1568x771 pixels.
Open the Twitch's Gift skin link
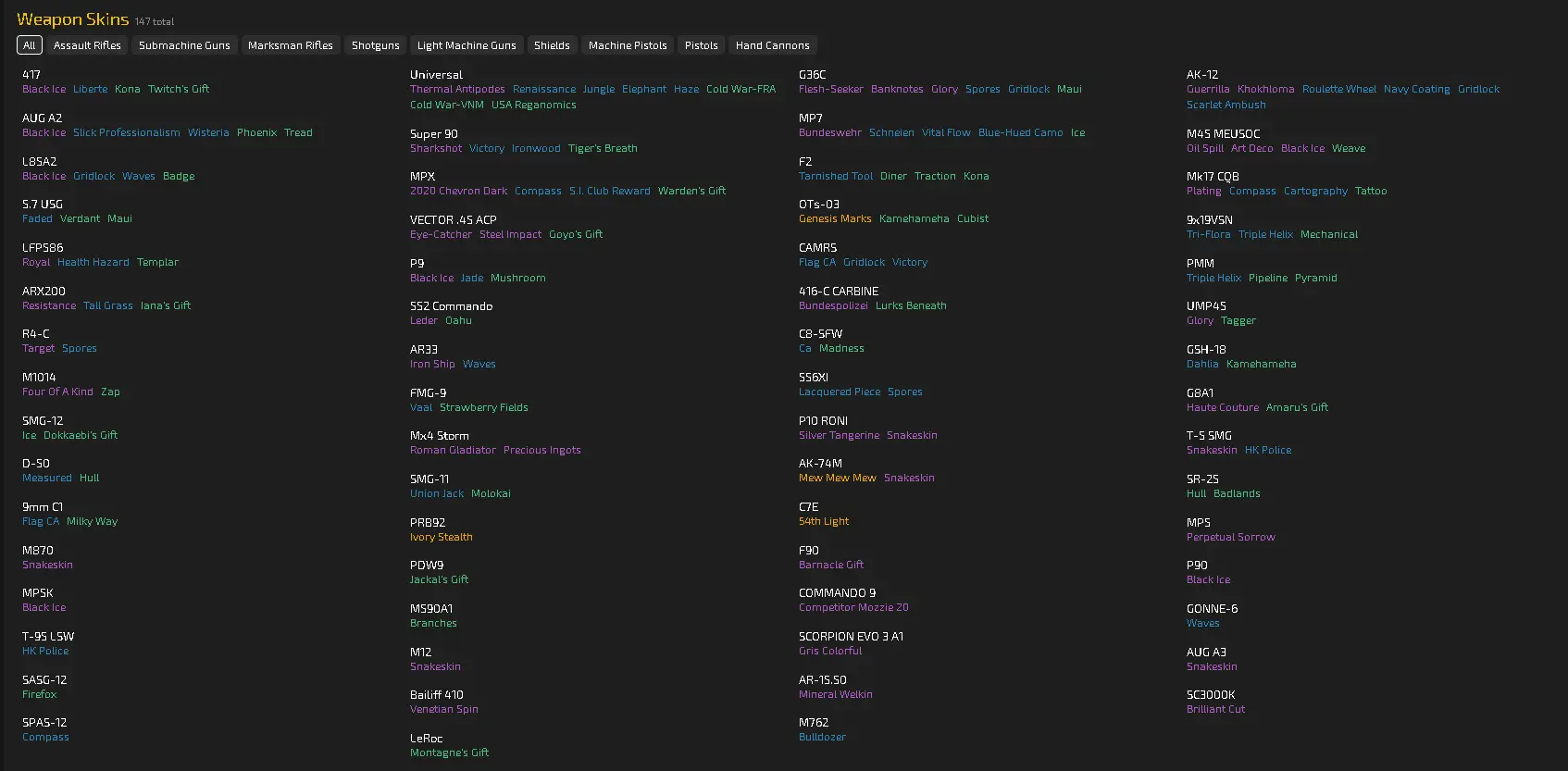[179, 89]
